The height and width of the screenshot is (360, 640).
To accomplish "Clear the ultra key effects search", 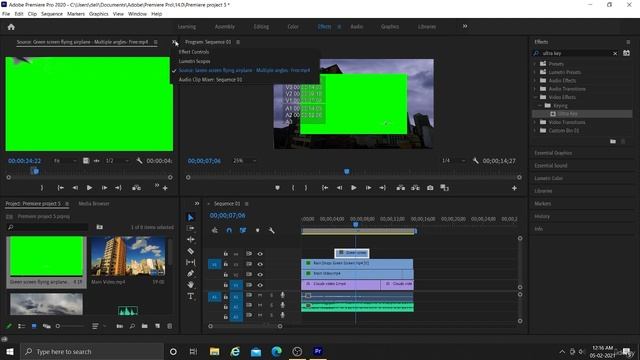I will point(615,53).
